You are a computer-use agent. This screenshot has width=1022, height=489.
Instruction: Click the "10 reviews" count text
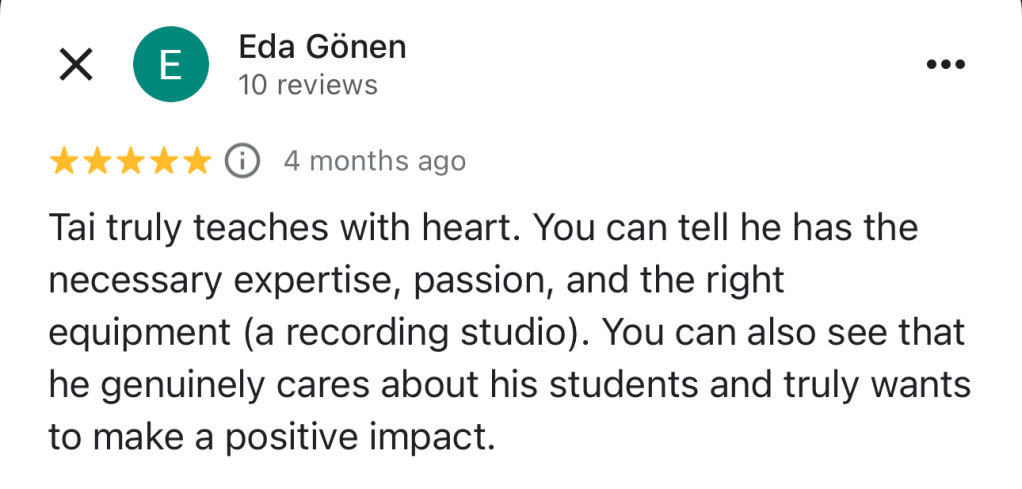coord(308,85)
